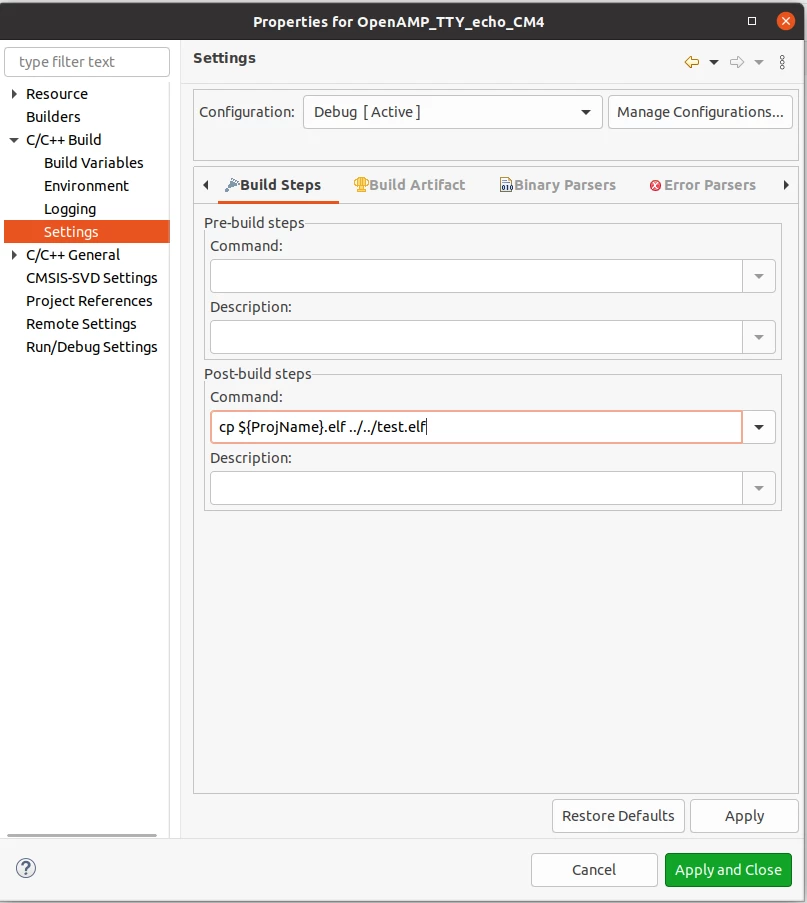
Task: Expand the C/C++ General tree node
Action: click(x=14, y=255)
